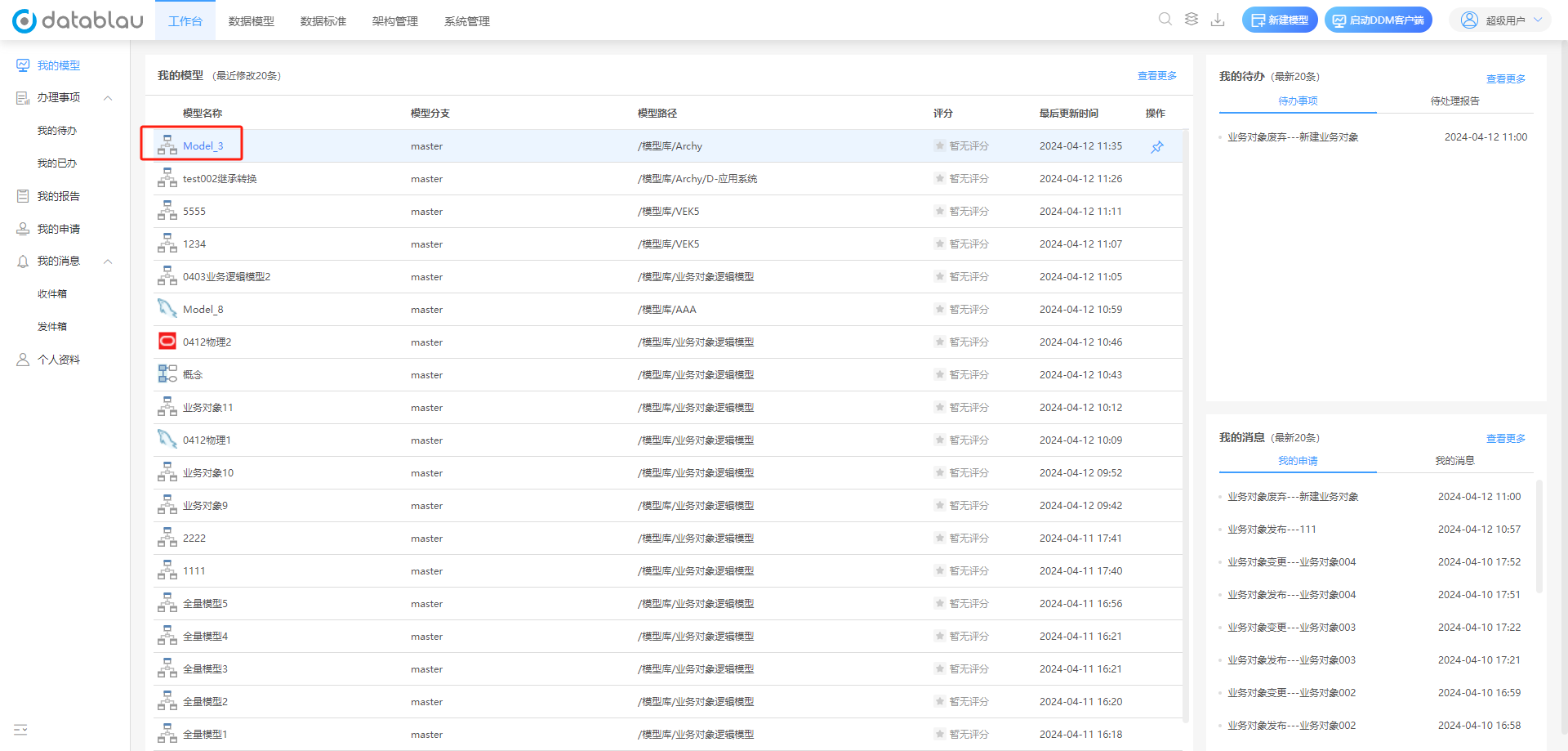Viewport: 1568px width, 751px height.
Task: Open the 超级用户 account dropdown
Action: pyautogui.click(x=1500, y=20)
